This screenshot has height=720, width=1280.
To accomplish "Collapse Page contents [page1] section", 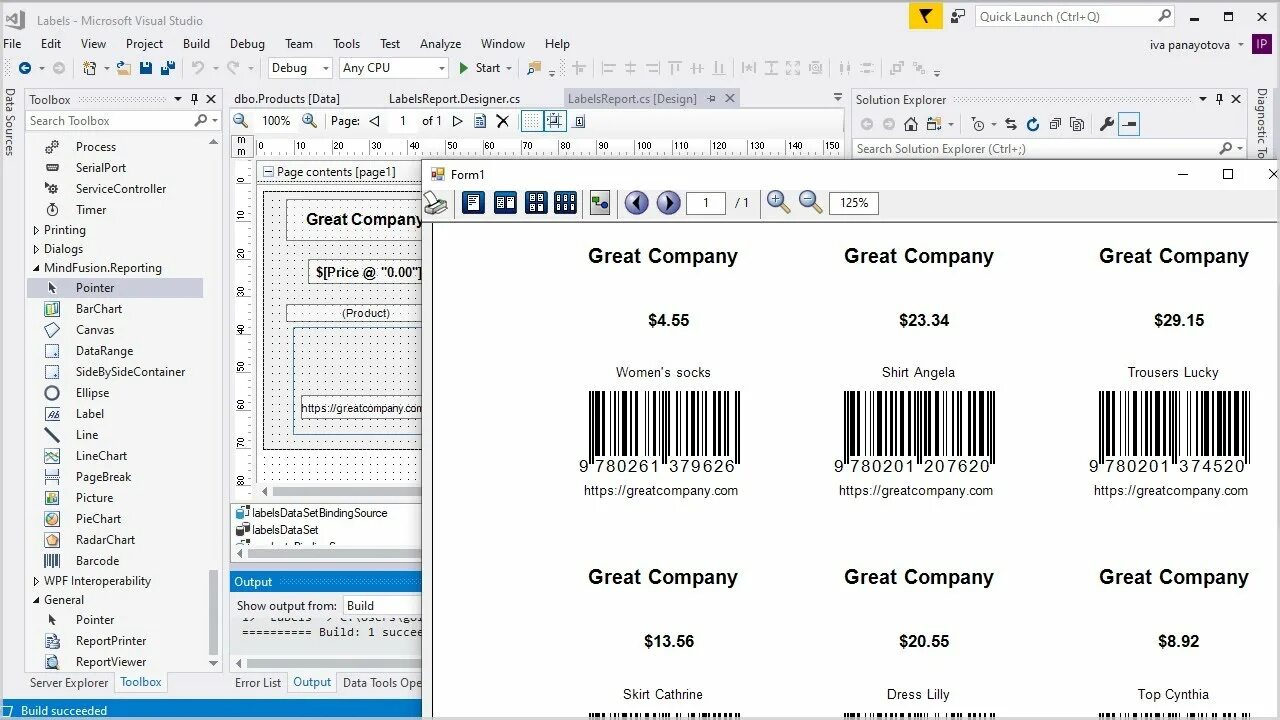I will point(268,172).
